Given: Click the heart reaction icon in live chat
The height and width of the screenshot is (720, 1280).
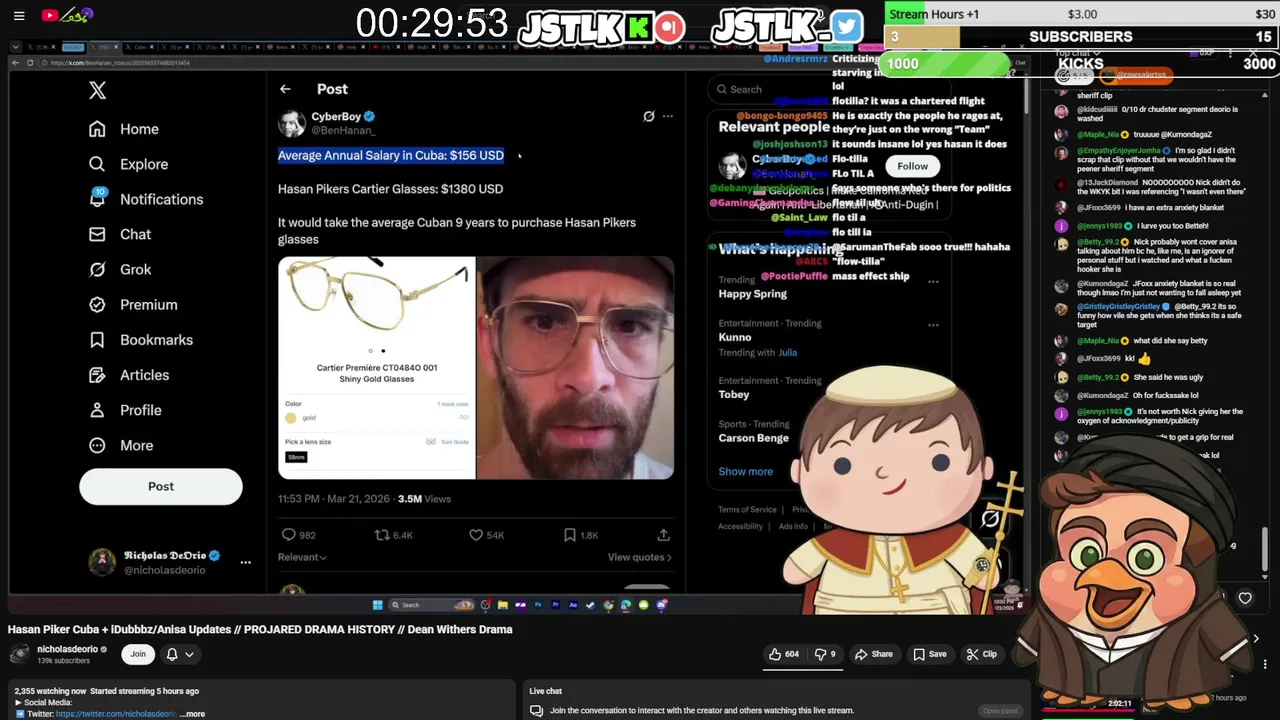Looking at the screenshot, I should (x=1245, y=598).
